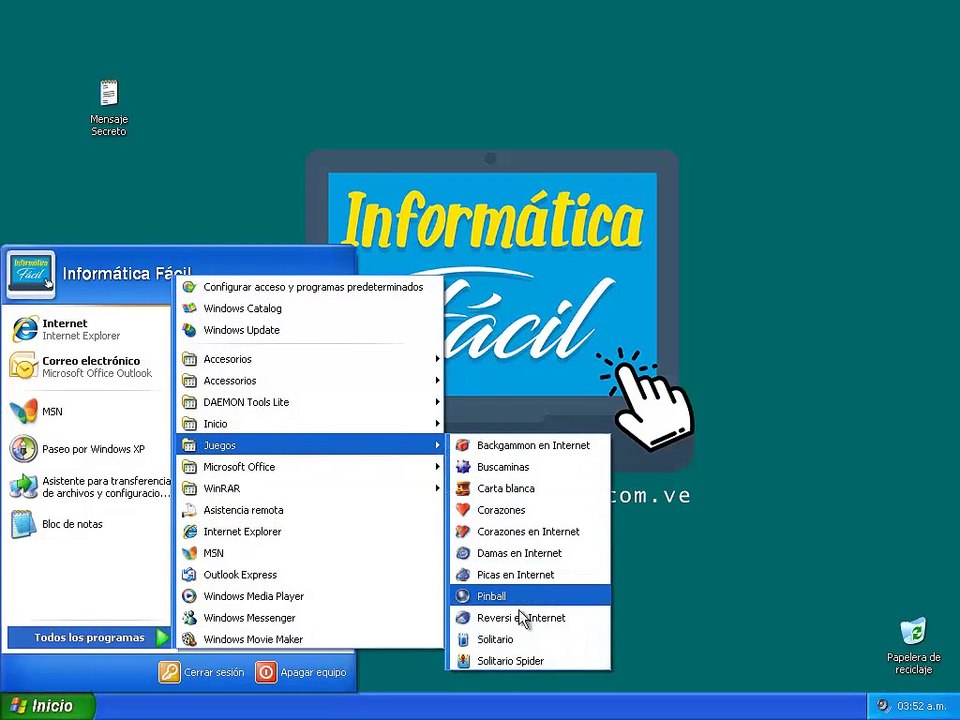Screen dimensions: 960x720
Task: Select Microsoft Office folder entry
Action: pos(310,467)
